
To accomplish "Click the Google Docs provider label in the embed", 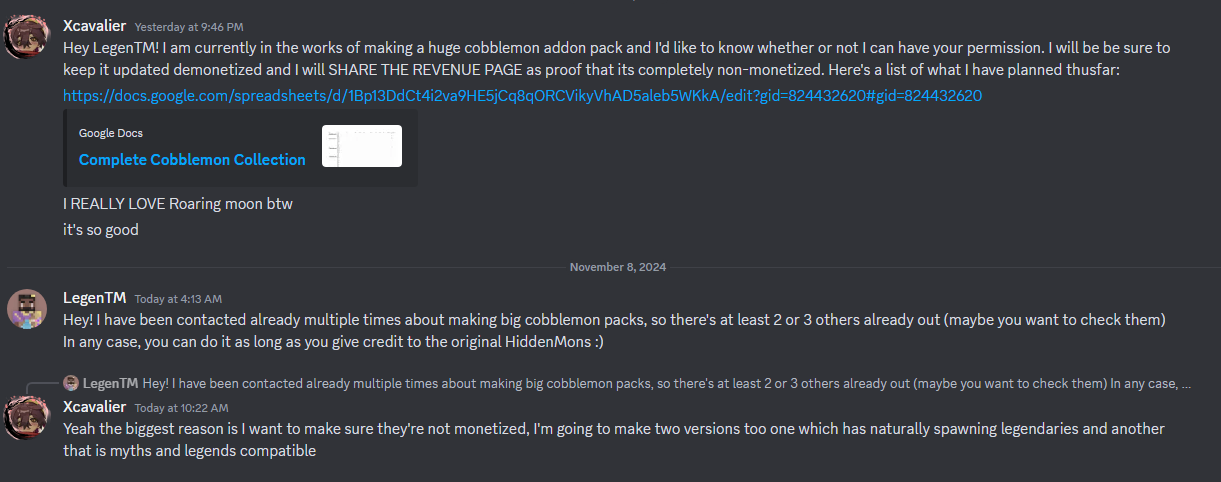I will point(111,133).
